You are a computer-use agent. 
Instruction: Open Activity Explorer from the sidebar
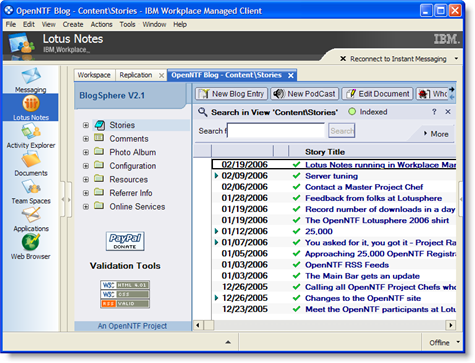31,136
